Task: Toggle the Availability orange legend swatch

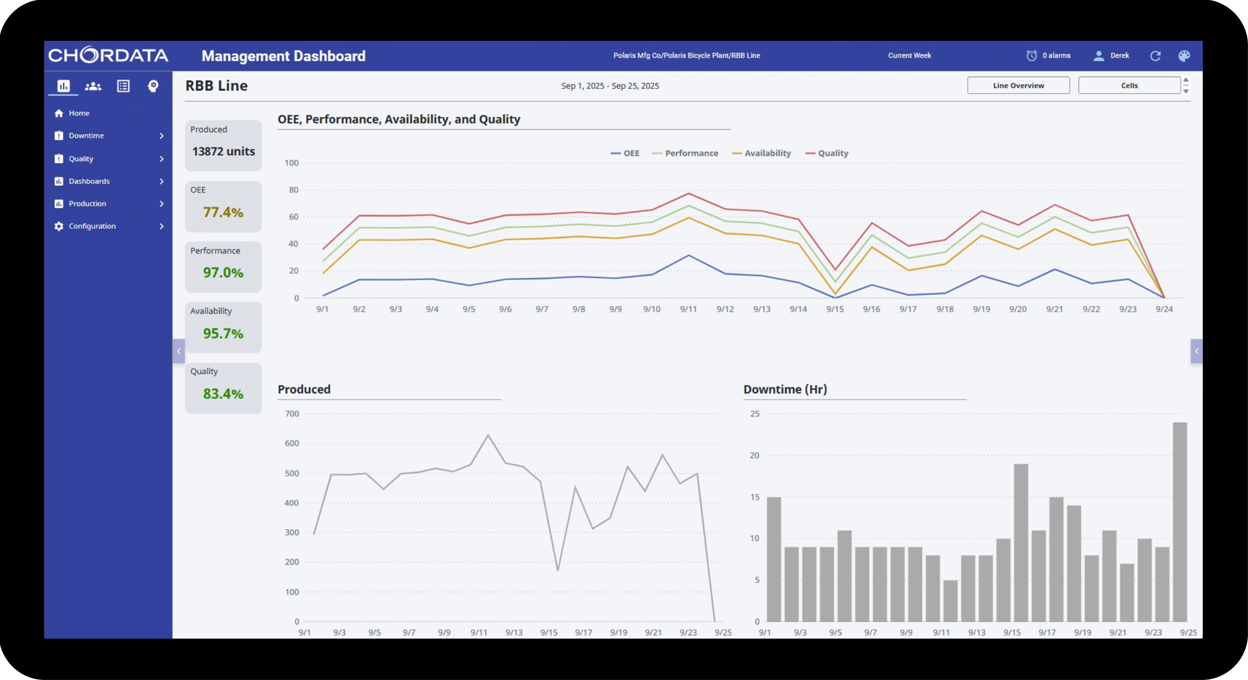Action: click(x=737, y=153)
